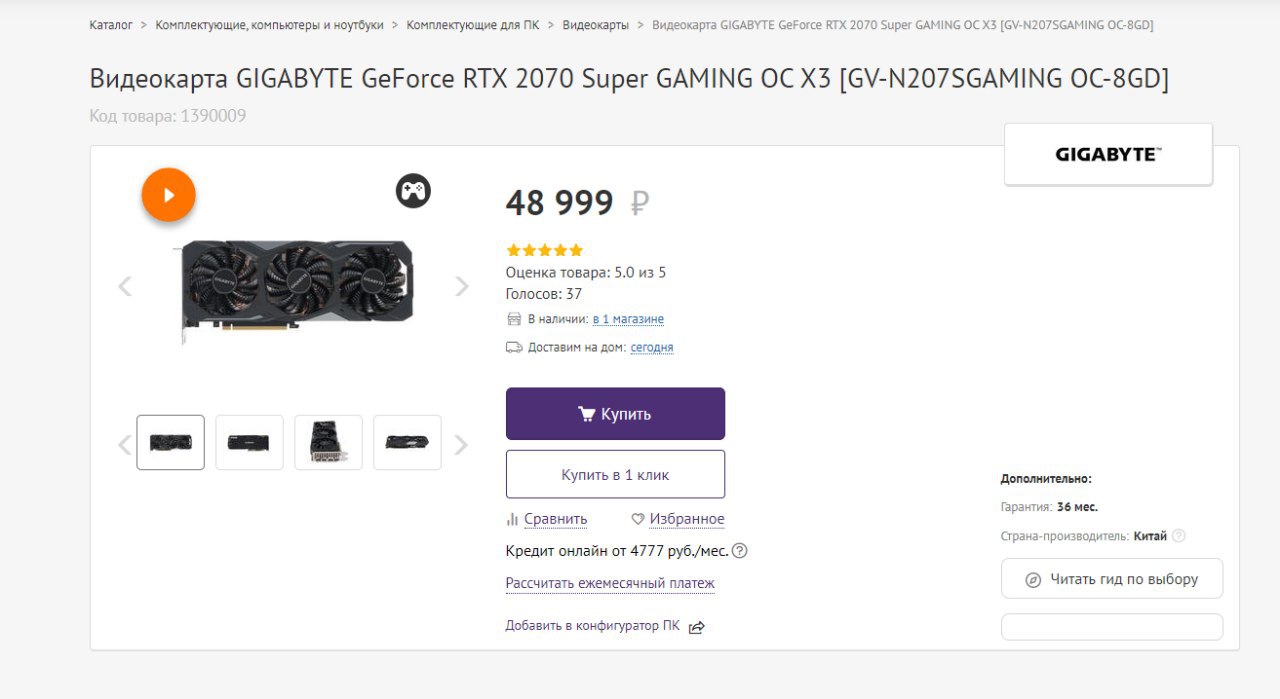Go to "Комплектующие для ПК" breadcrumb
The image size is (1280, 699).
473,25
